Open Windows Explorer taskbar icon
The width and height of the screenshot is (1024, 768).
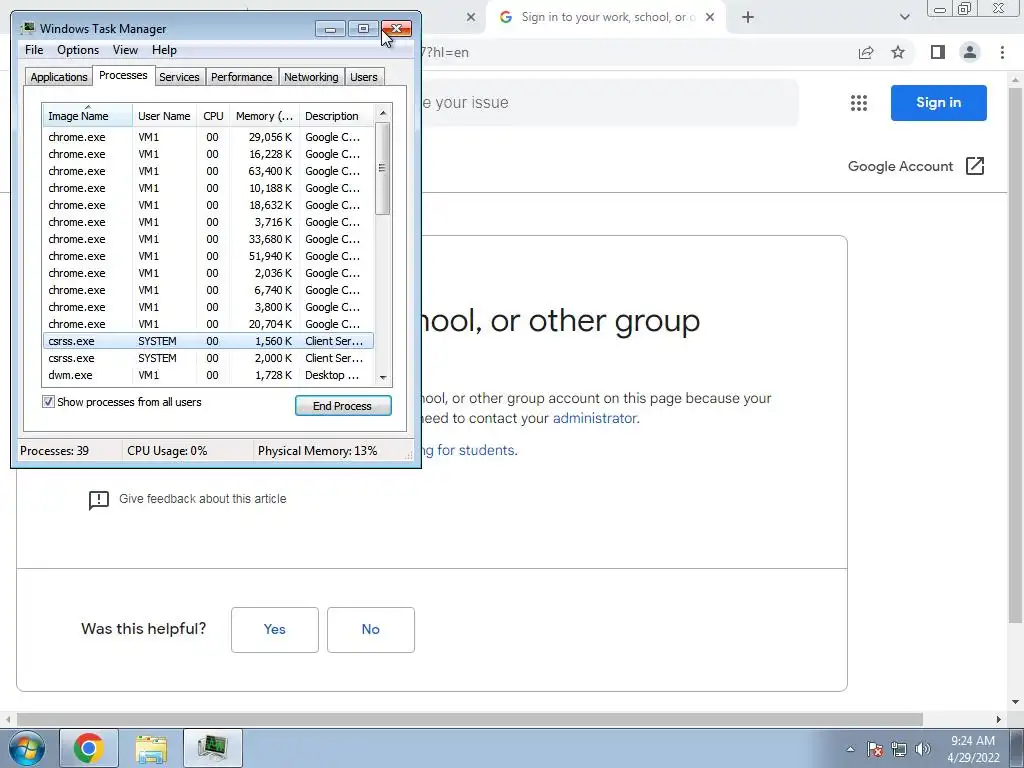pos(151,748)
